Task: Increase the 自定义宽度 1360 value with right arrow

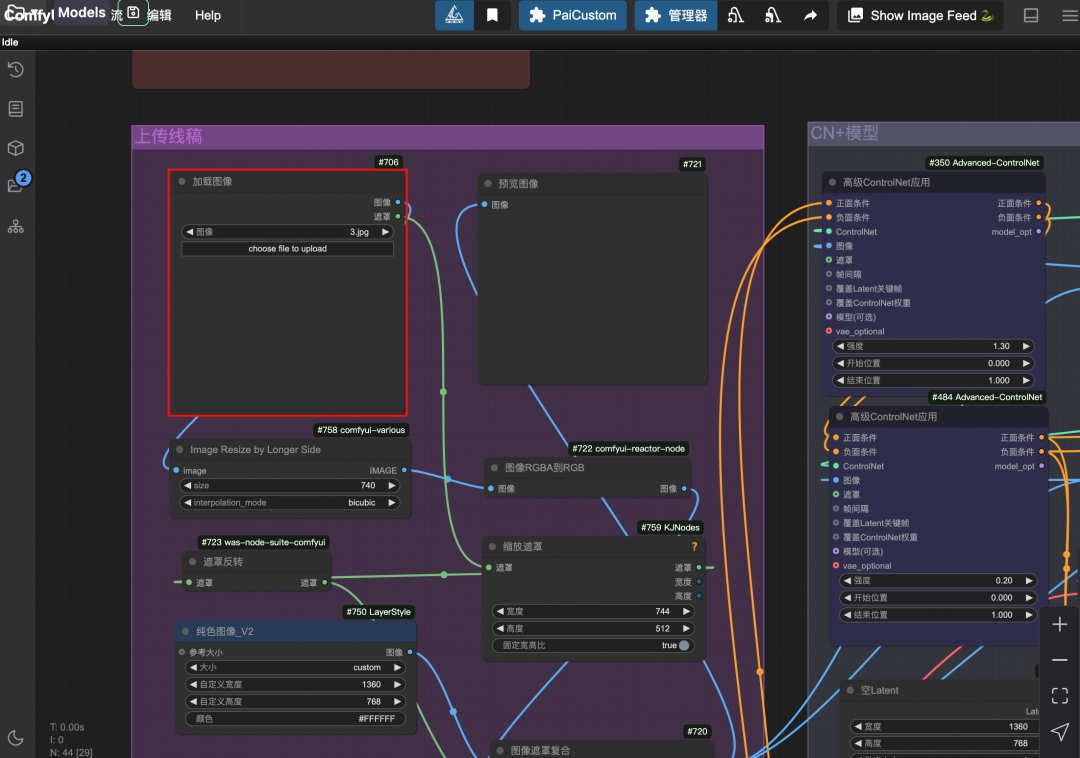Action: tap(397, 684)
